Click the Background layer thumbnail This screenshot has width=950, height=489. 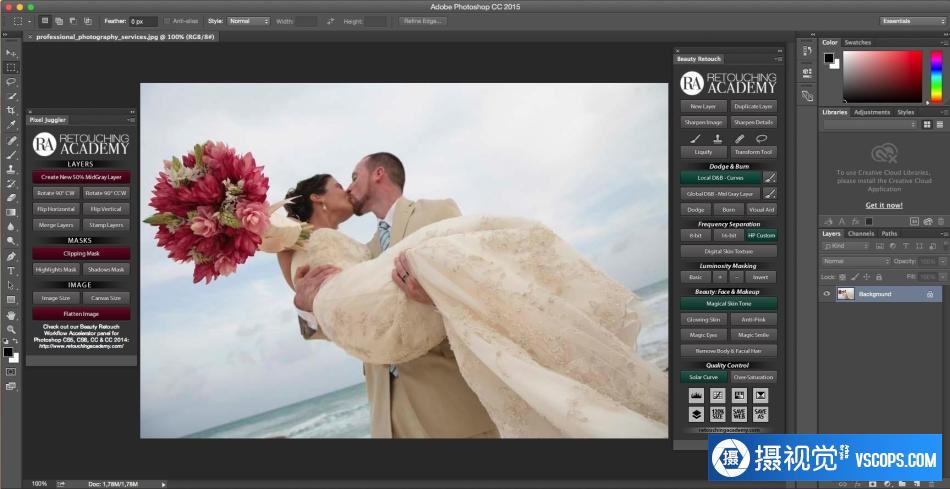845,294
